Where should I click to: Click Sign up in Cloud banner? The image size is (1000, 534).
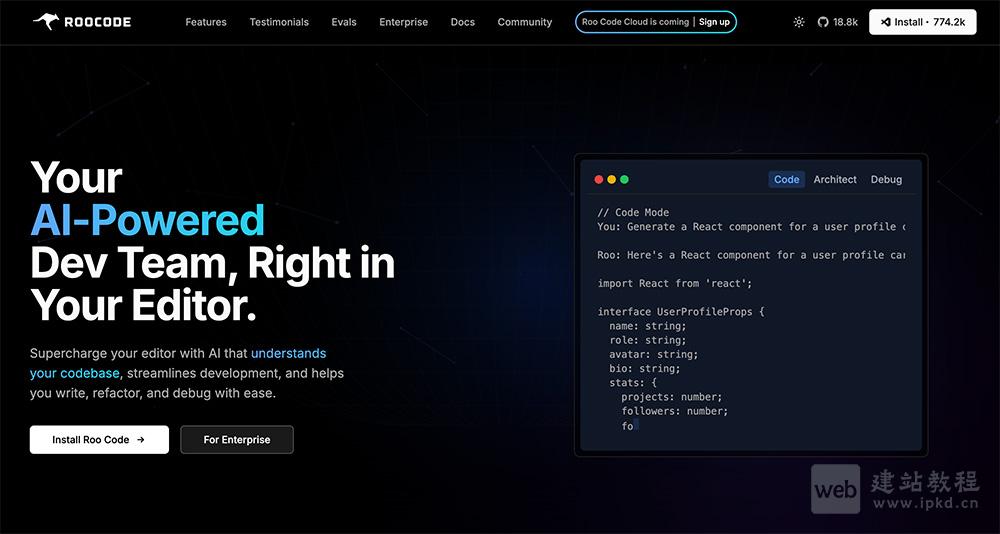tap(714, 22)
